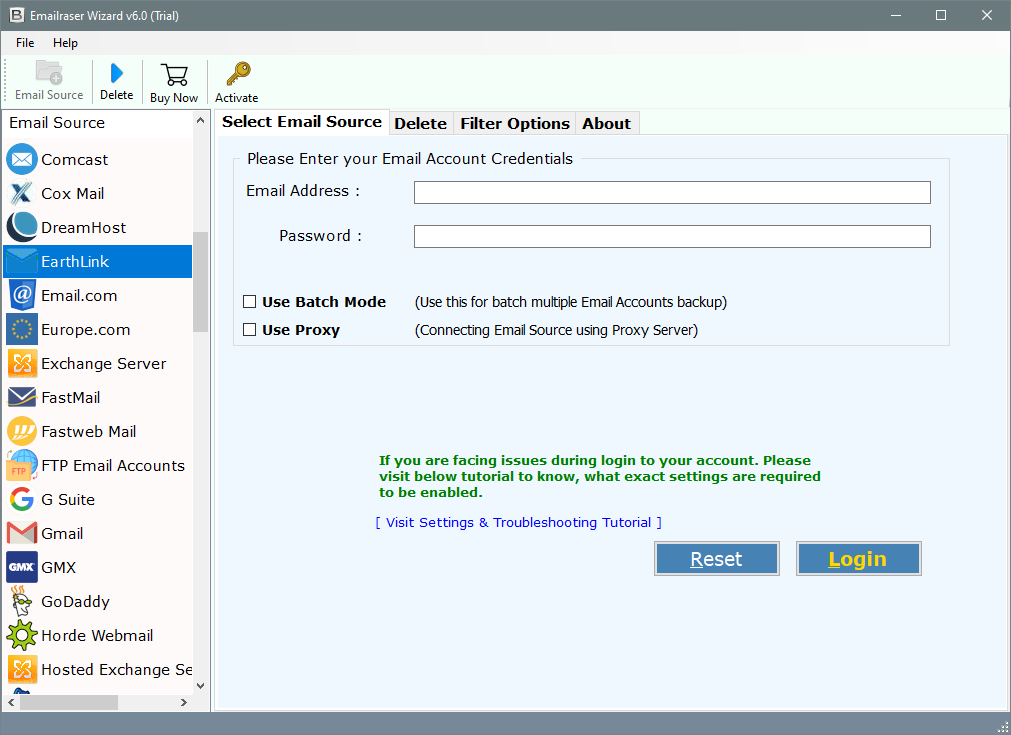The image size is (1011, 735).
Task: Click the Activate key icon
Action: click(238, 74)
